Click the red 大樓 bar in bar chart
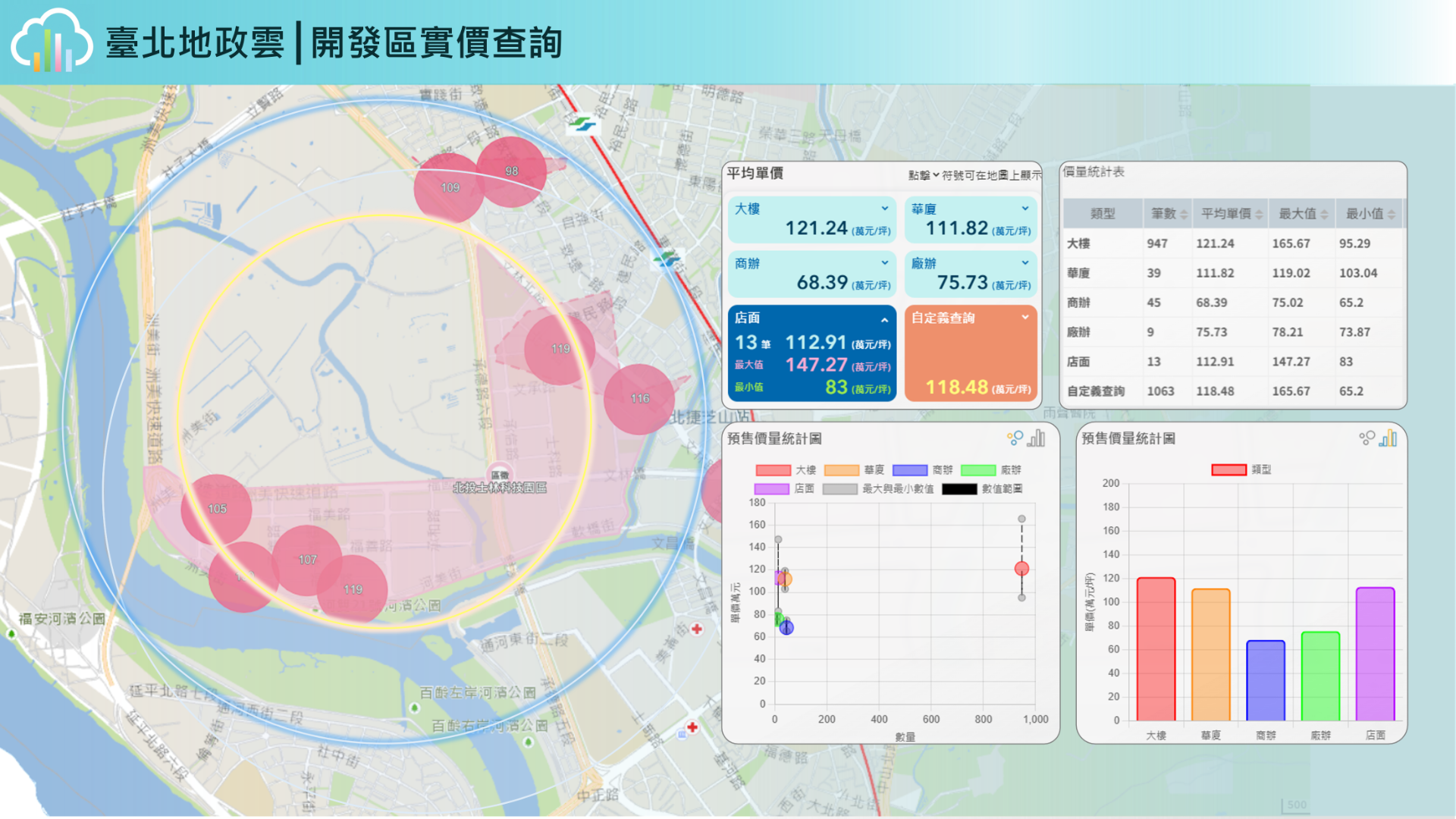Image resolution: width=1456 pixels, height=819 pixels. click(1156, 649)
